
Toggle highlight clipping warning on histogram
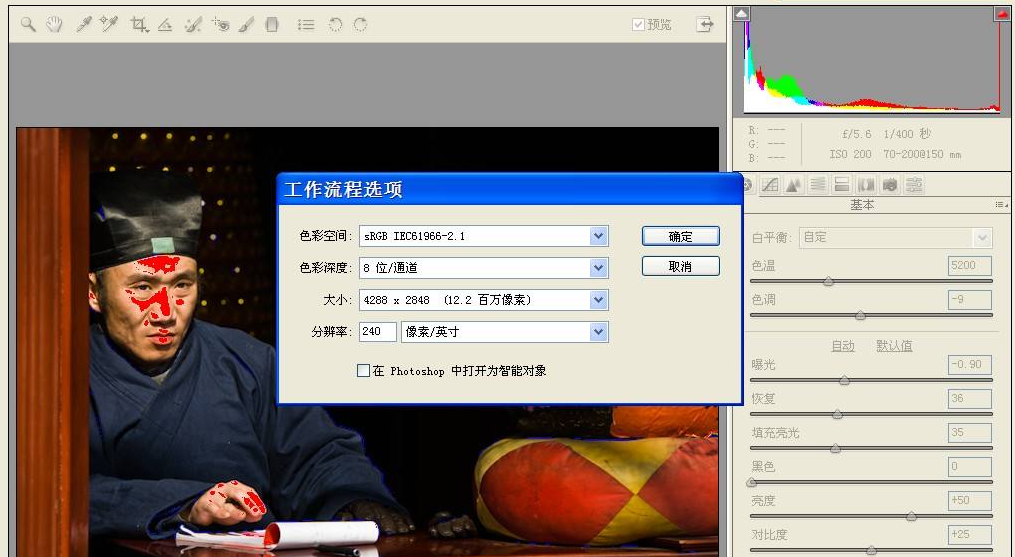point(1001,14)
